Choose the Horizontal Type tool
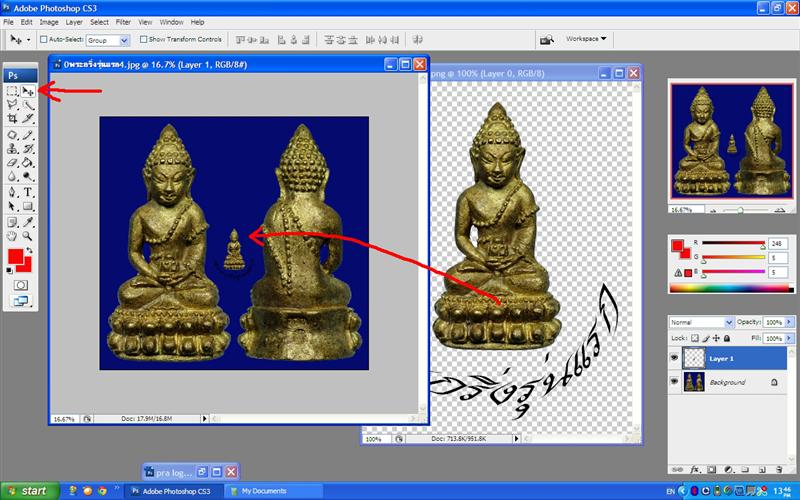This screenshot has height=500, width=800. tap(28, 192)
